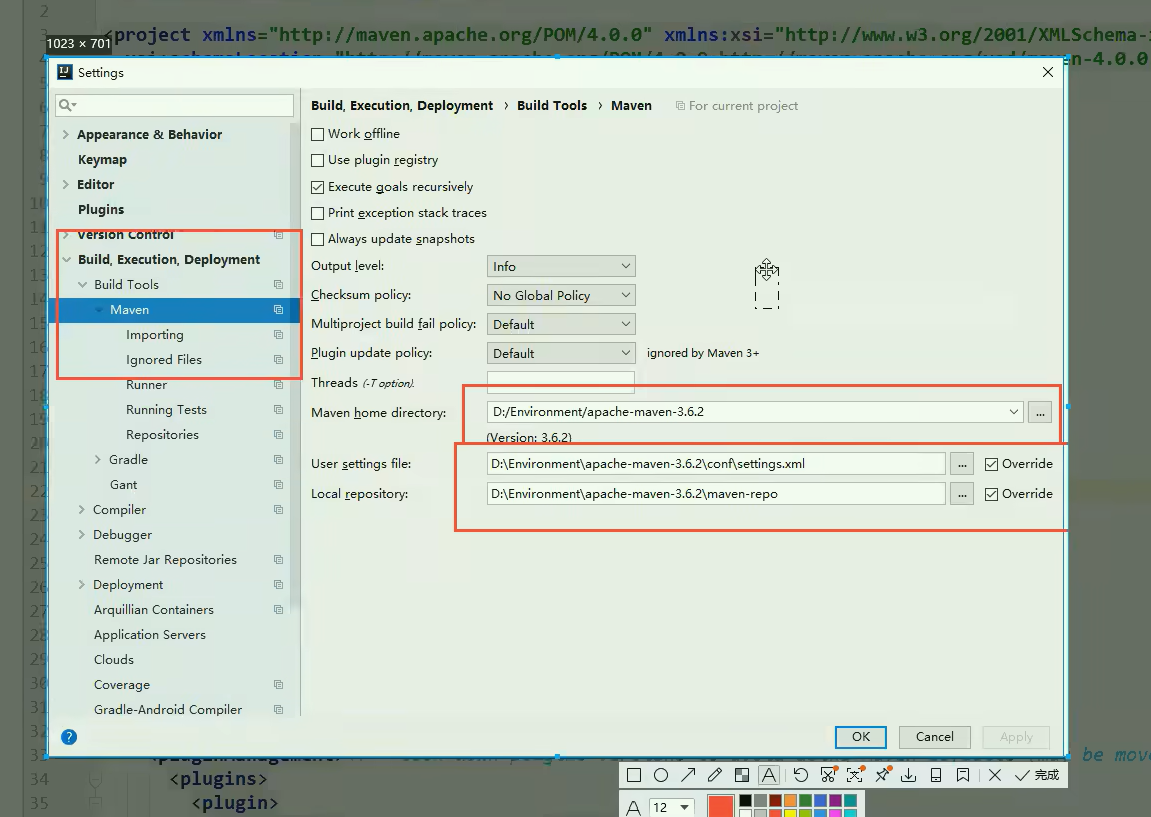Click the IntelliJ icon in Settings title bar
Viewport: 1151px width, 817px height.
tap(65, 72)
